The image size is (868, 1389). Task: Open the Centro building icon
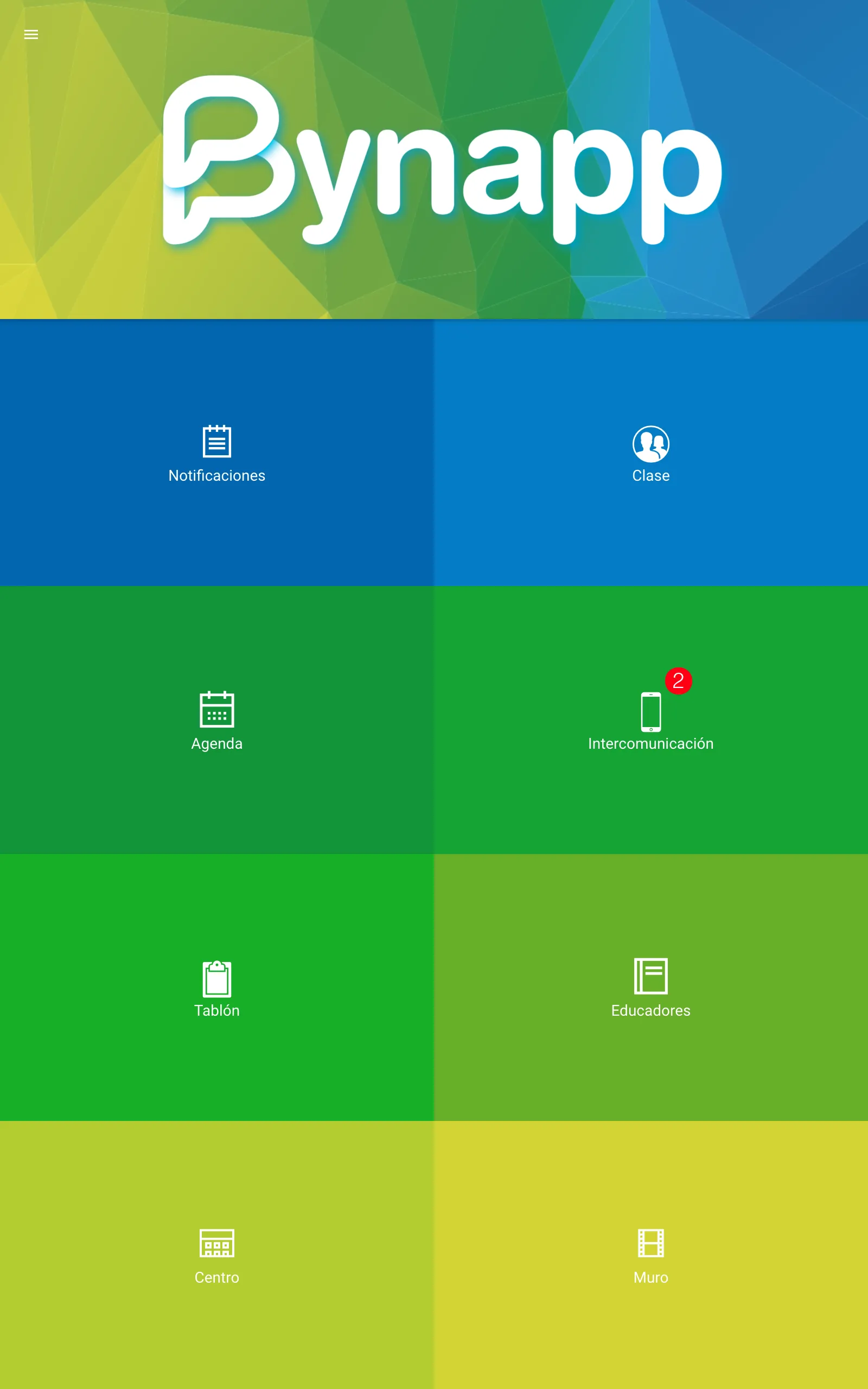(217, 1243)
